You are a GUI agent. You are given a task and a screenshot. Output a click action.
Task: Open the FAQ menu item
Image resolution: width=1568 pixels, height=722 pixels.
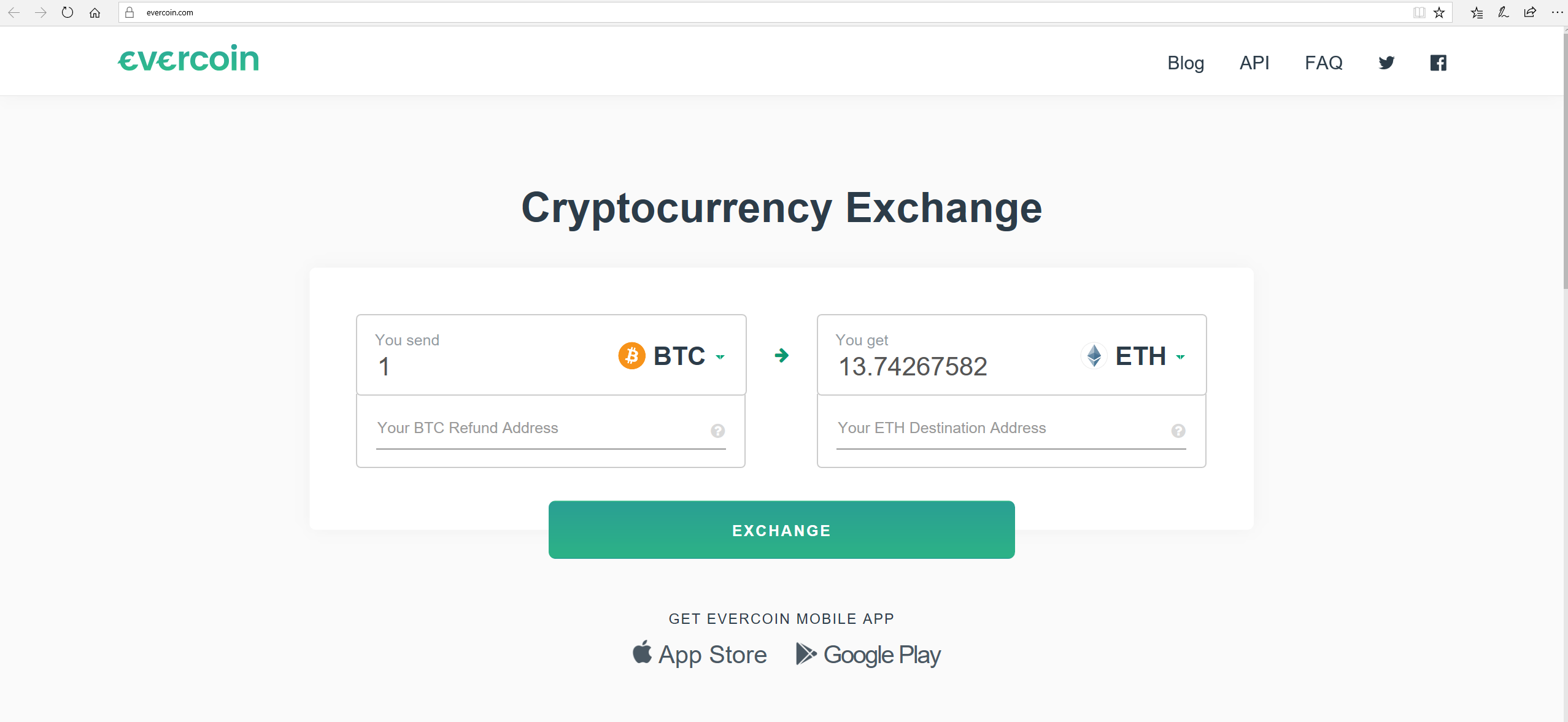(x=1323, y=63)
